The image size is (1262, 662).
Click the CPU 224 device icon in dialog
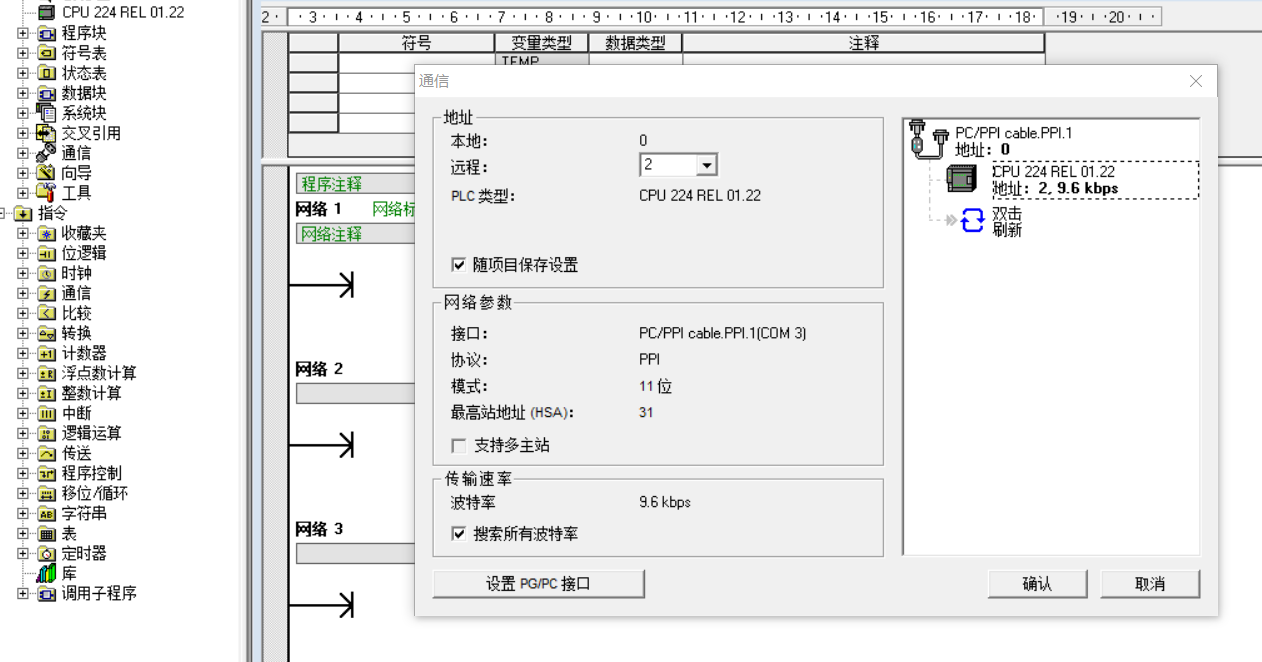[961, 179]
